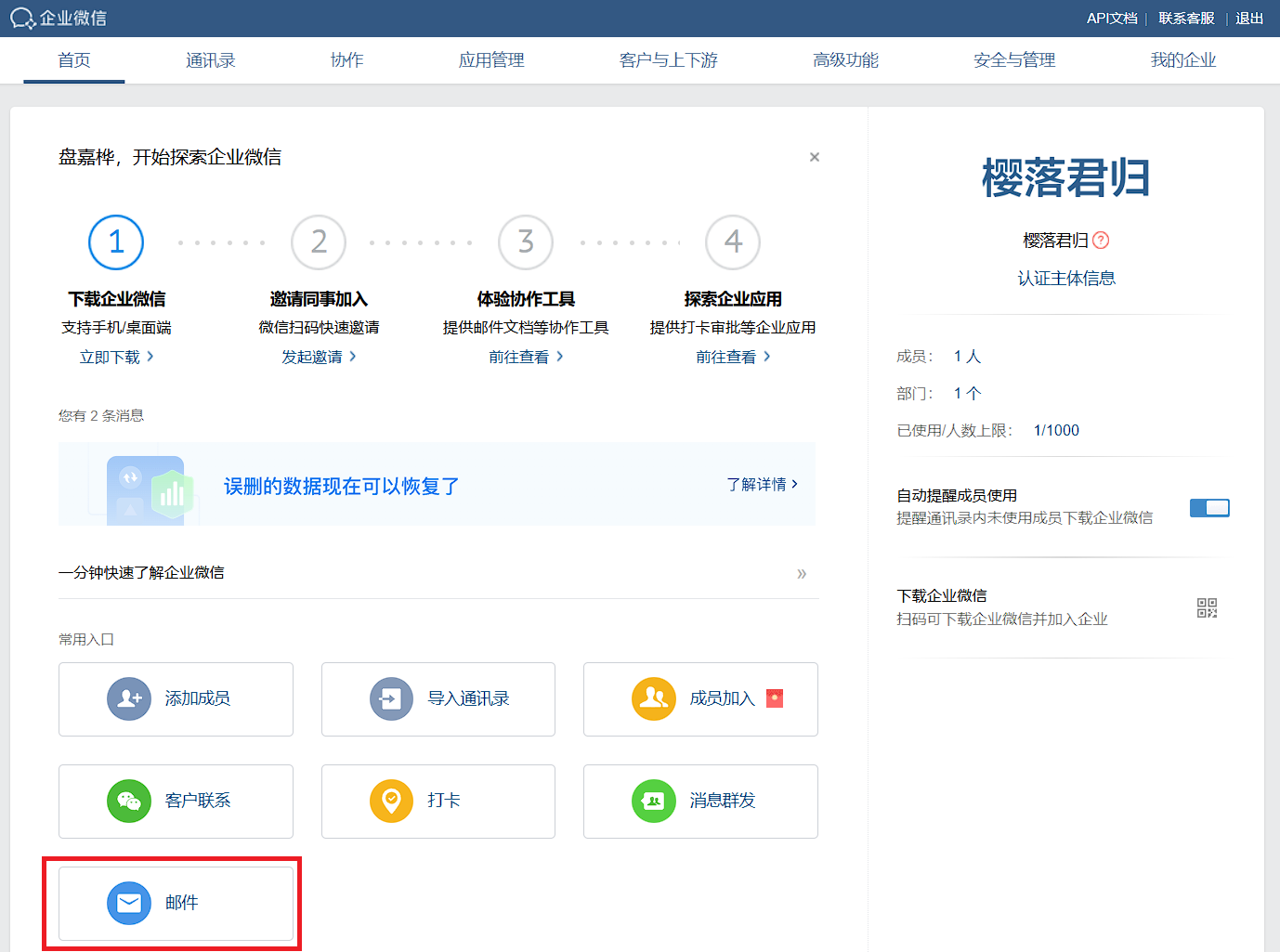Click the 打卡 label
The width and height of the screenshot is (1280, 952).
coord(444,801)
